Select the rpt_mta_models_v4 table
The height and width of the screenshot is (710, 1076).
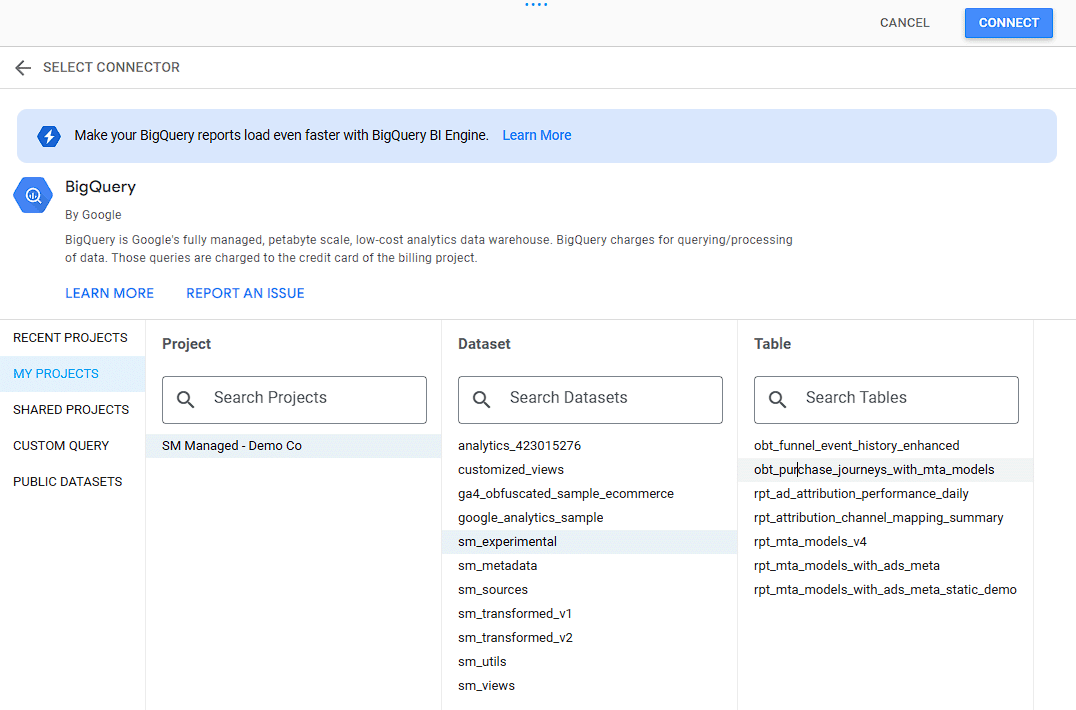(885, 542)
